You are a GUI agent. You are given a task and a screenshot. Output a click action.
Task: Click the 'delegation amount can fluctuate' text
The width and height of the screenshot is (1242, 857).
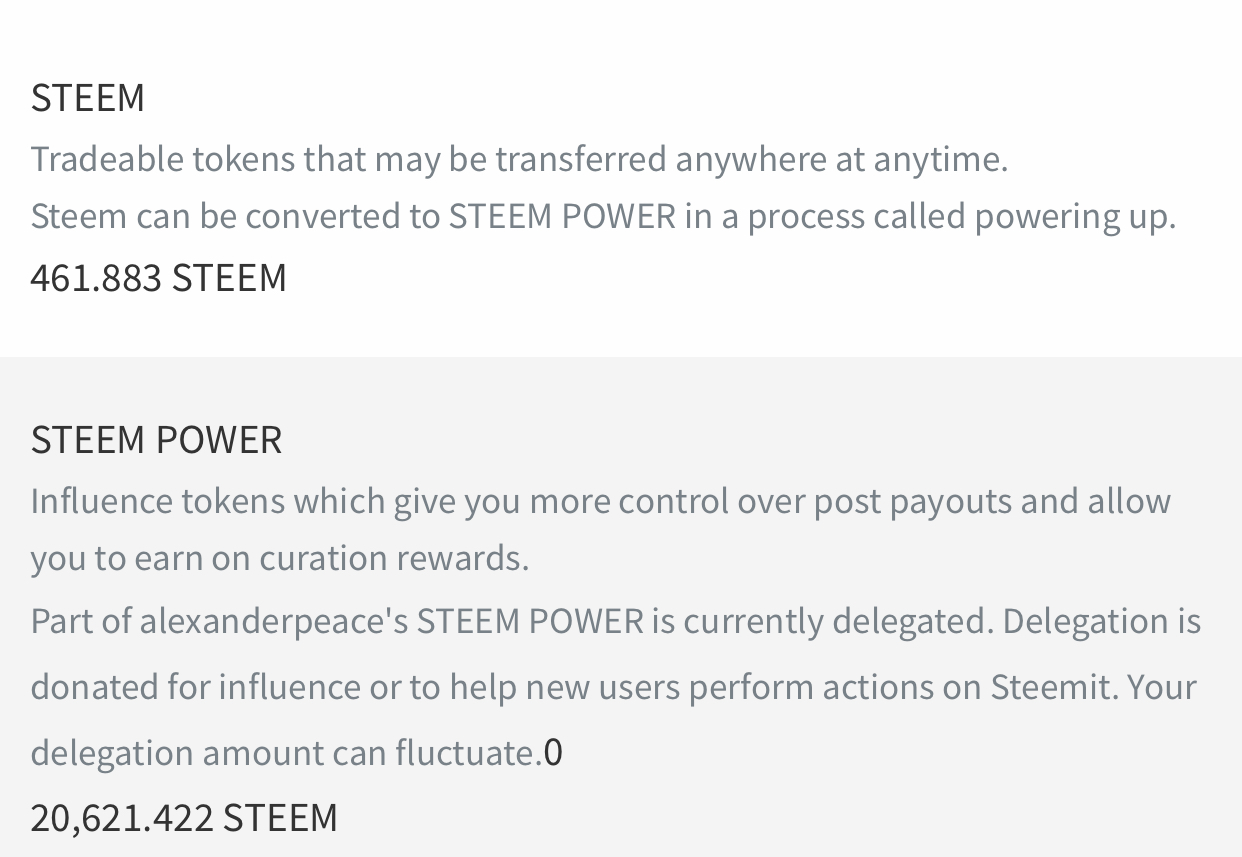tap(287, 752)
